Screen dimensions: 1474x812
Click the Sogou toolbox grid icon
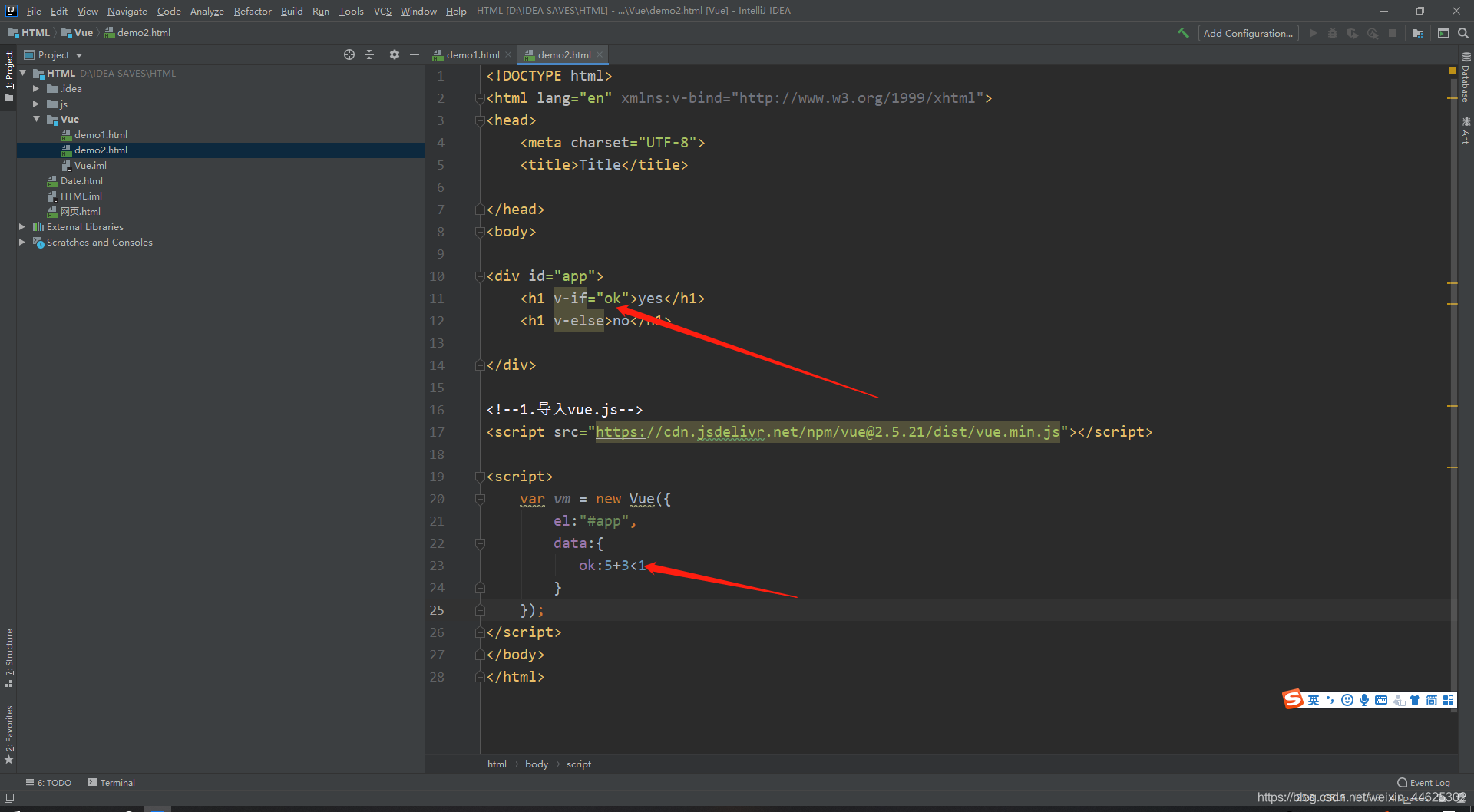coord(1449,700)
